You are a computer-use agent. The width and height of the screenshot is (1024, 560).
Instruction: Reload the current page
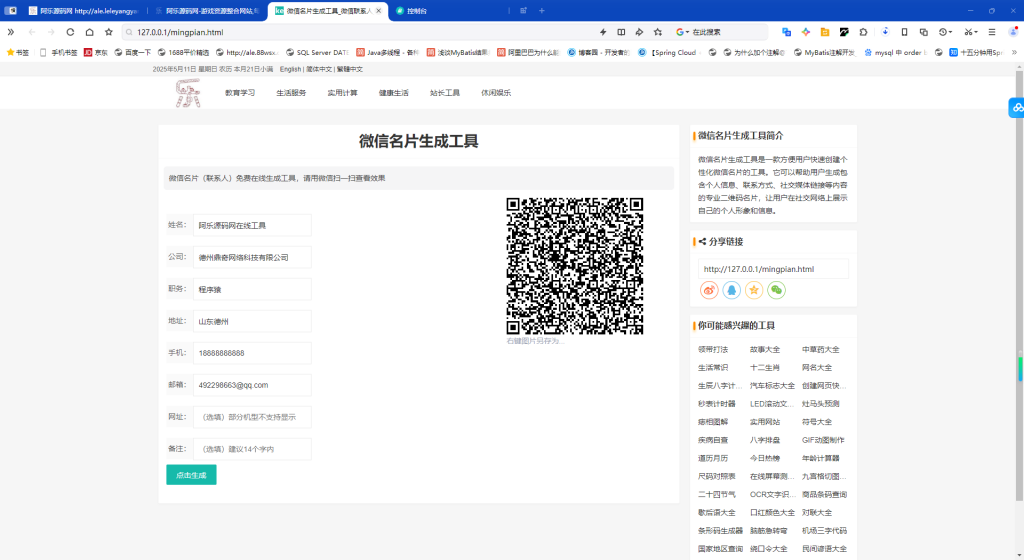click(70, 32)
